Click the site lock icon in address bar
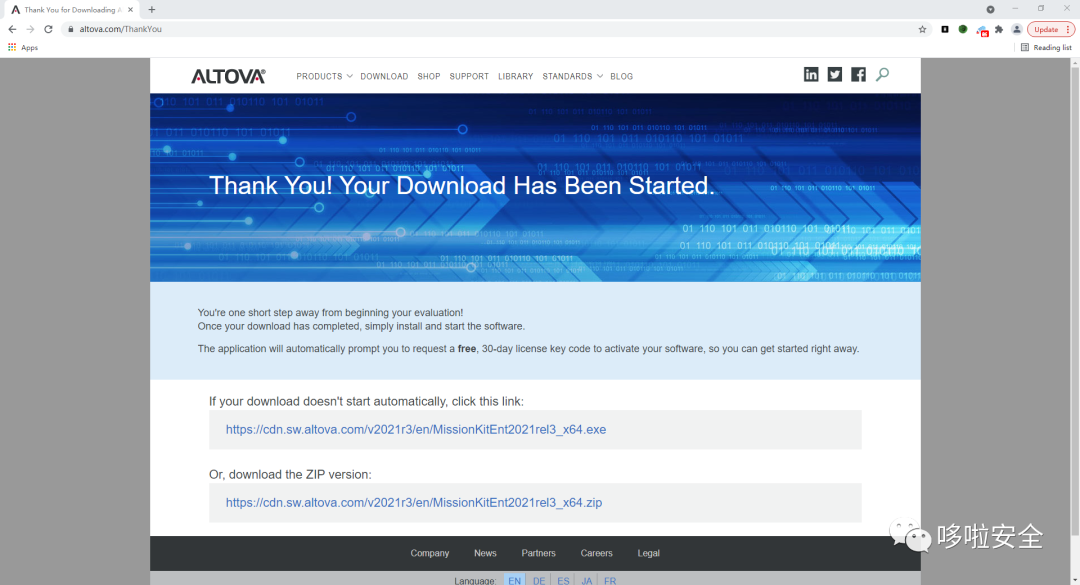The image size is (1080, 585). click(70, 29)
